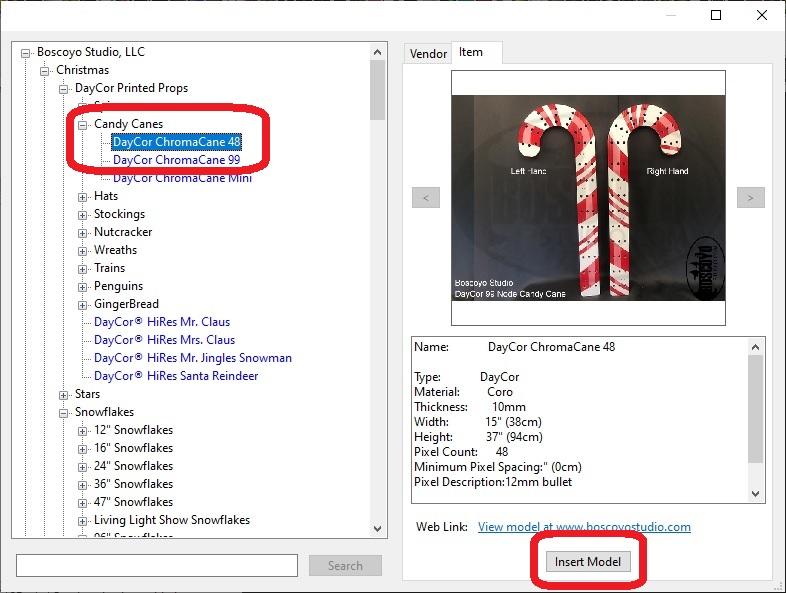
Task: Select DayCor Printed Props label
Action: tap(131, 88)
